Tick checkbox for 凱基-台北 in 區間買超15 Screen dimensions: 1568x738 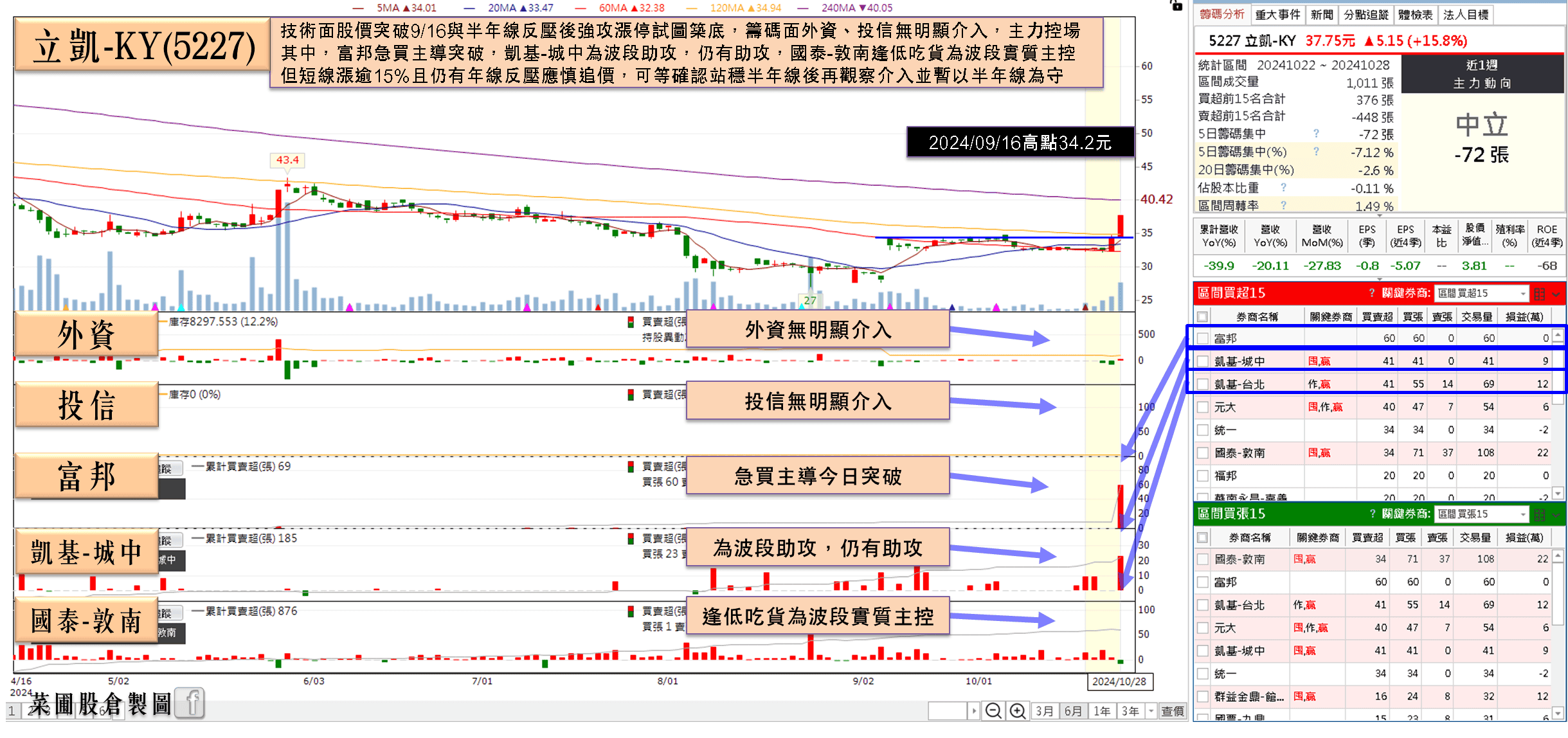point(1203,384)
